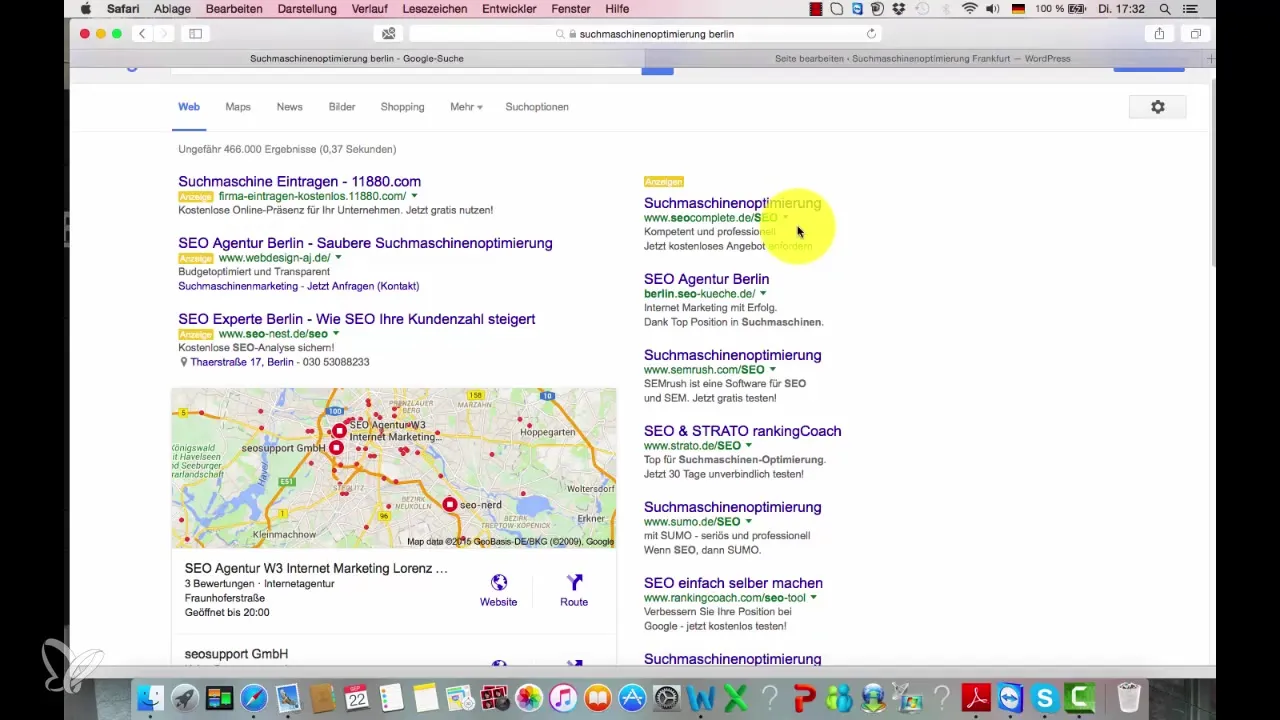The height and width of the screenshot is (720, 1280).
Task: Switch to the WordPress Seite bearbeiten tab
Action: pyautogui.click(x=922, y=59)
